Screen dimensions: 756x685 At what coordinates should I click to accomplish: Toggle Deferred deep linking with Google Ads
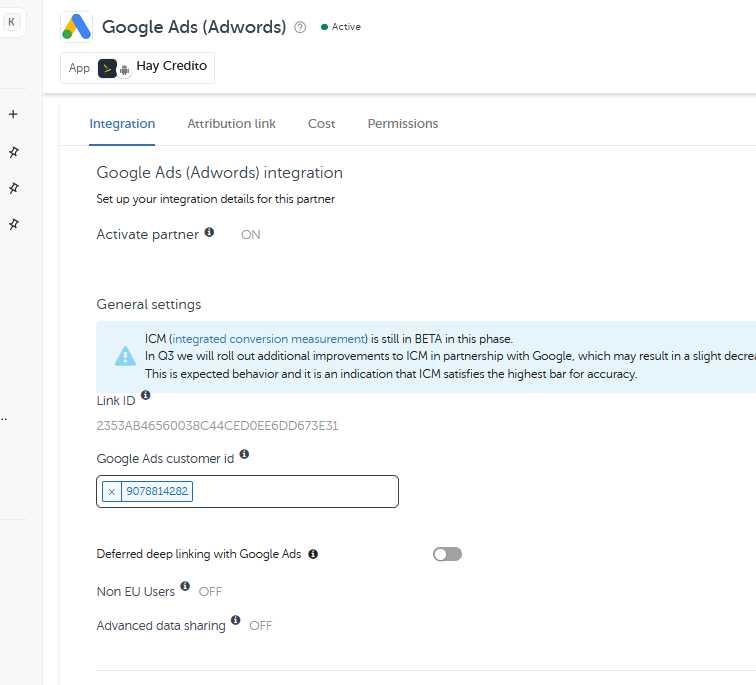coord(447,554)
